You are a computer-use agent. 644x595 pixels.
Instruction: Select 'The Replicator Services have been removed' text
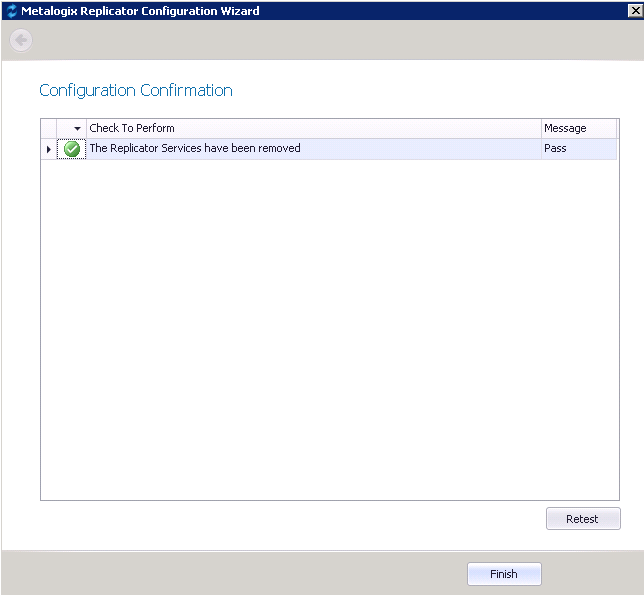(x=195, y=148)
